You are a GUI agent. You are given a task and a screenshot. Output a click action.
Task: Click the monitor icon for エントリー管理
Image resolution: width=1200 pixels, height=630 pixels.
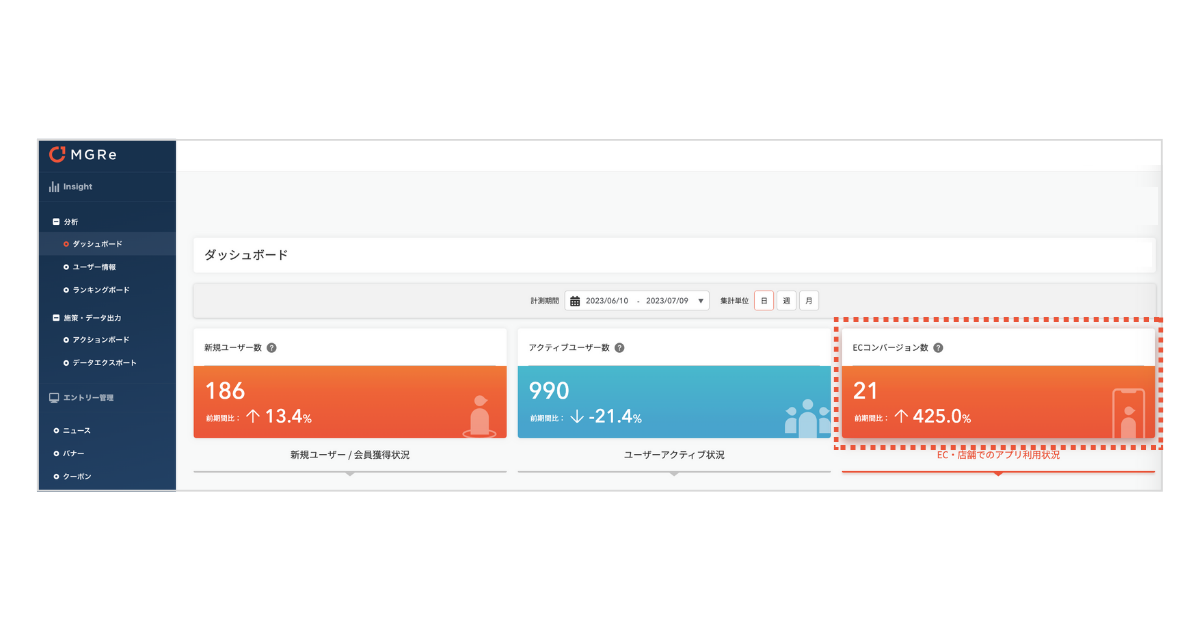pos(54,398)
